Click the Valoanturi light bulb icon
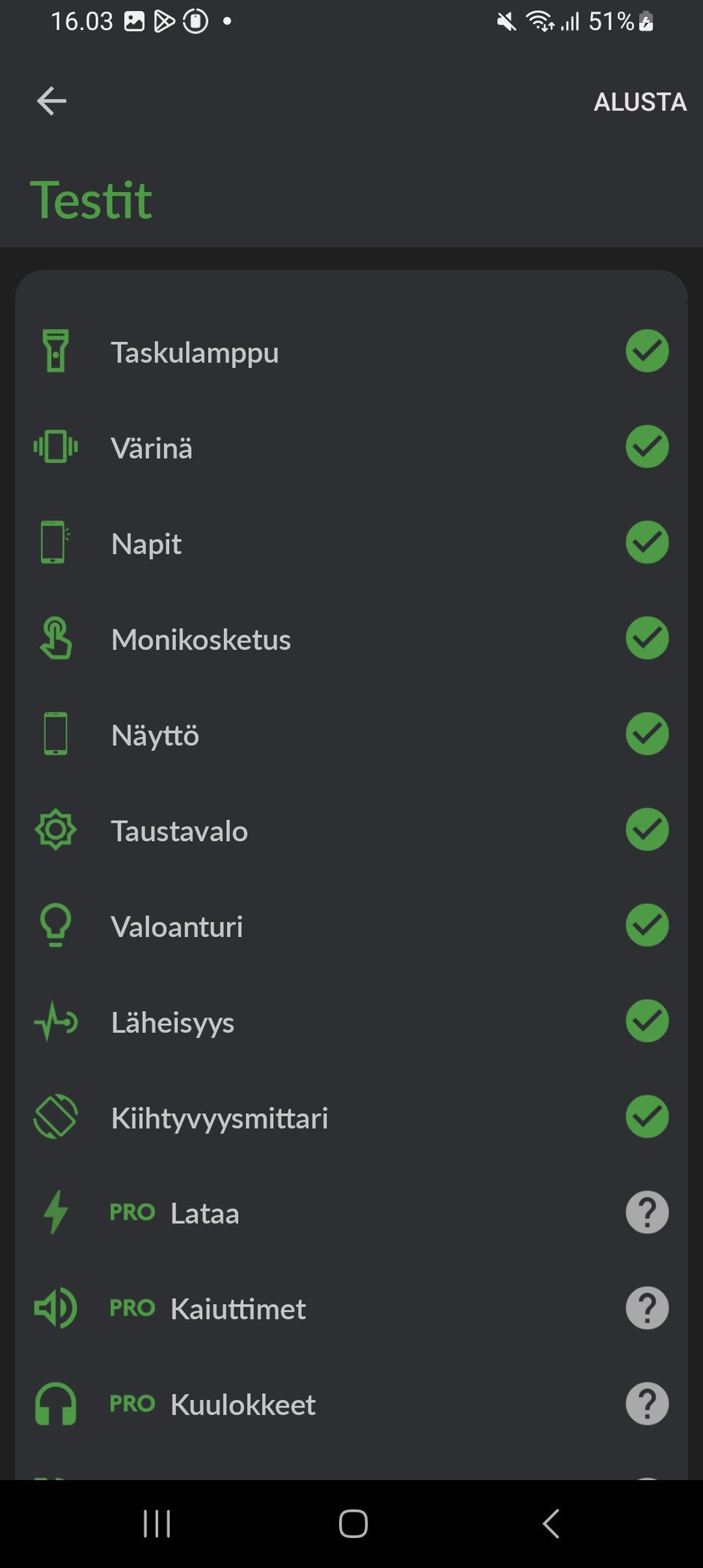Viewport: 703px width, 1568px height. tap(56, 925)
